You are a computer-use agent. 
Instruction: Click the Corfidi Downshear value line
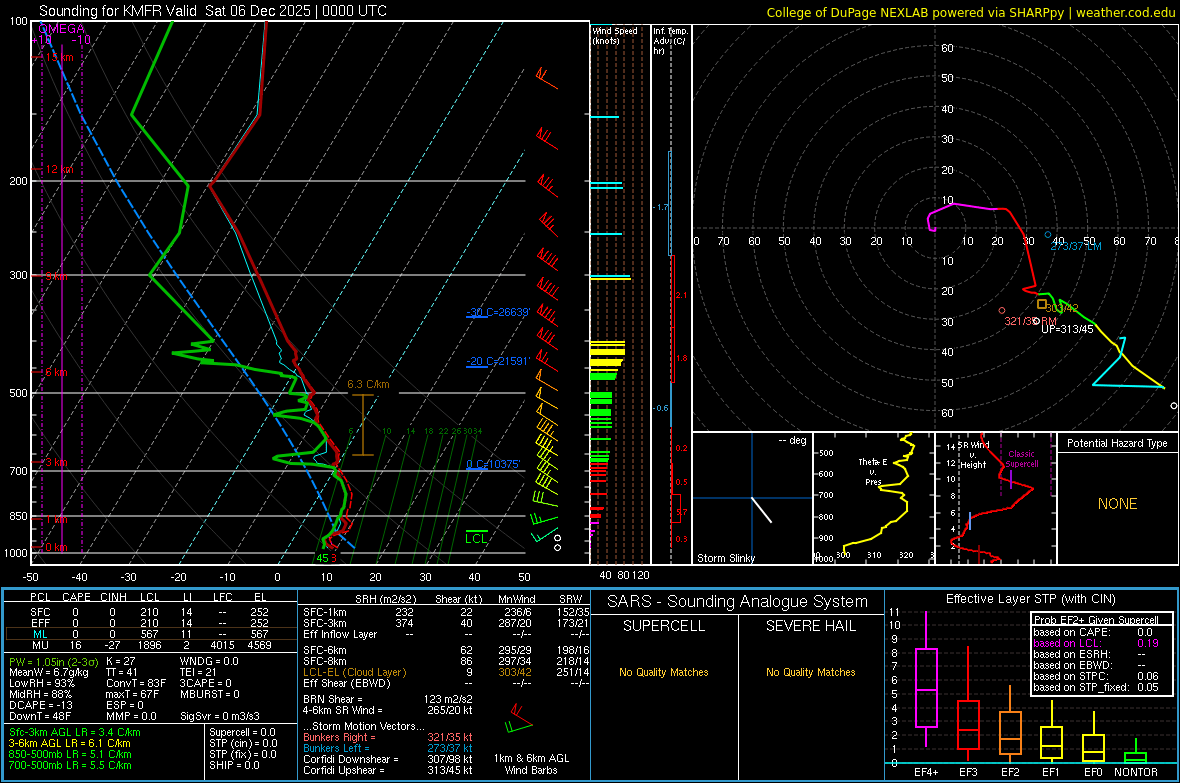(388, 760)
